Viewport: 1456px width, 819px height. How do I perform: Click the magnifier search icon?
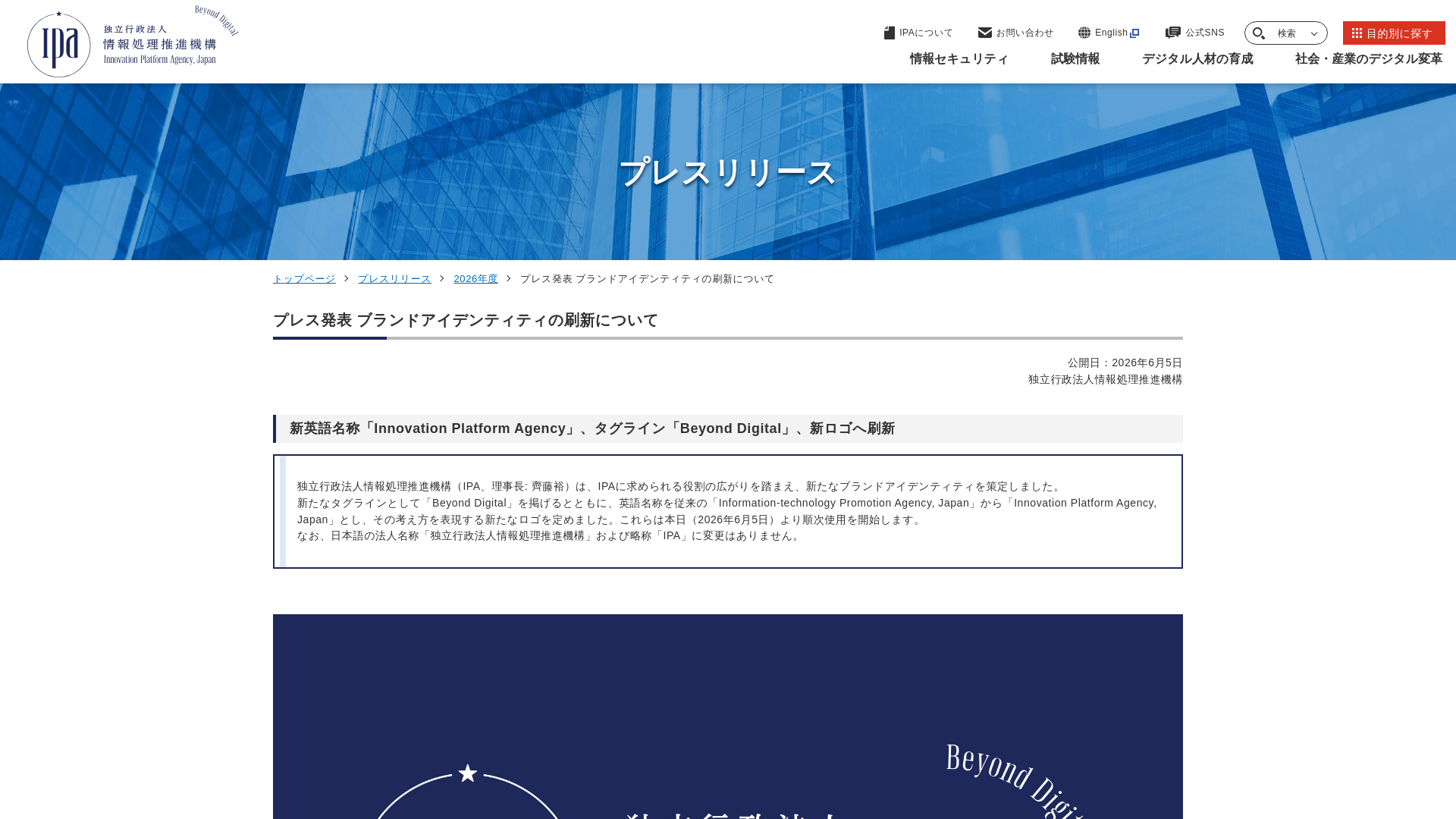[x=1259, y=33]
